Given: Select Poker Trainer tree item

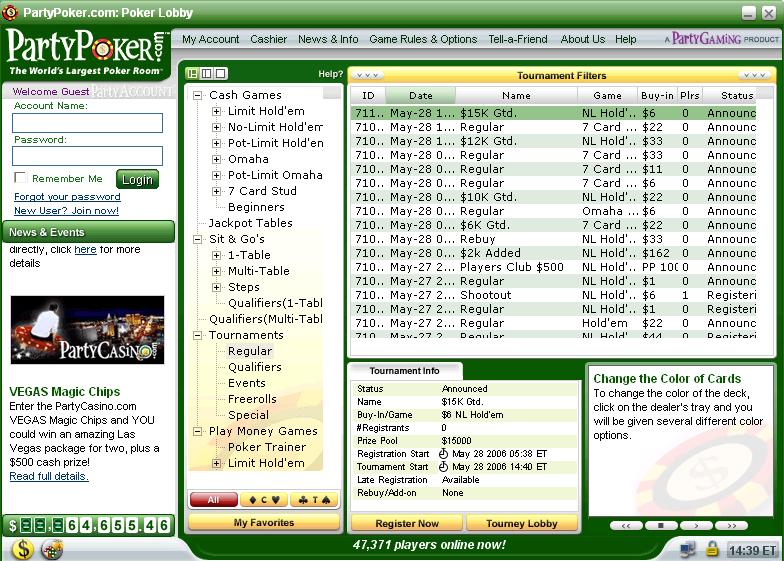Looking at the screenshot, I should point(266,447).
